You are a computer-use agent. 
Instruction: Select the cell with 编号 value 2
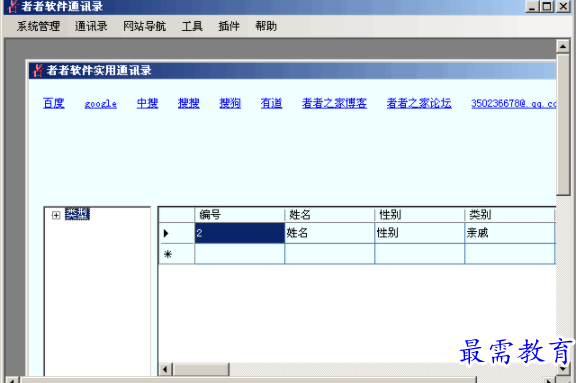click(x=240, y=233)
